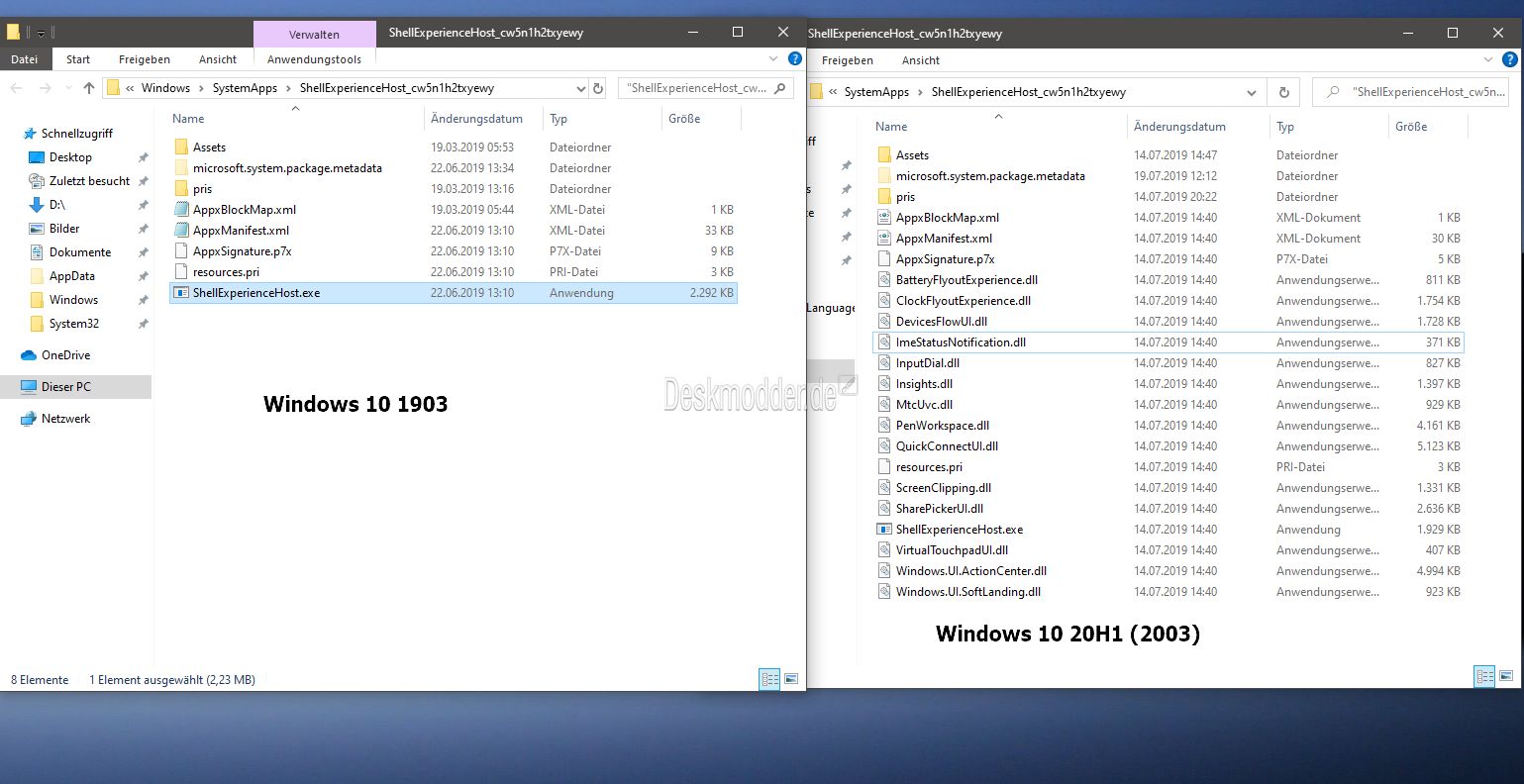Open the Datei menu in left window

25,59
